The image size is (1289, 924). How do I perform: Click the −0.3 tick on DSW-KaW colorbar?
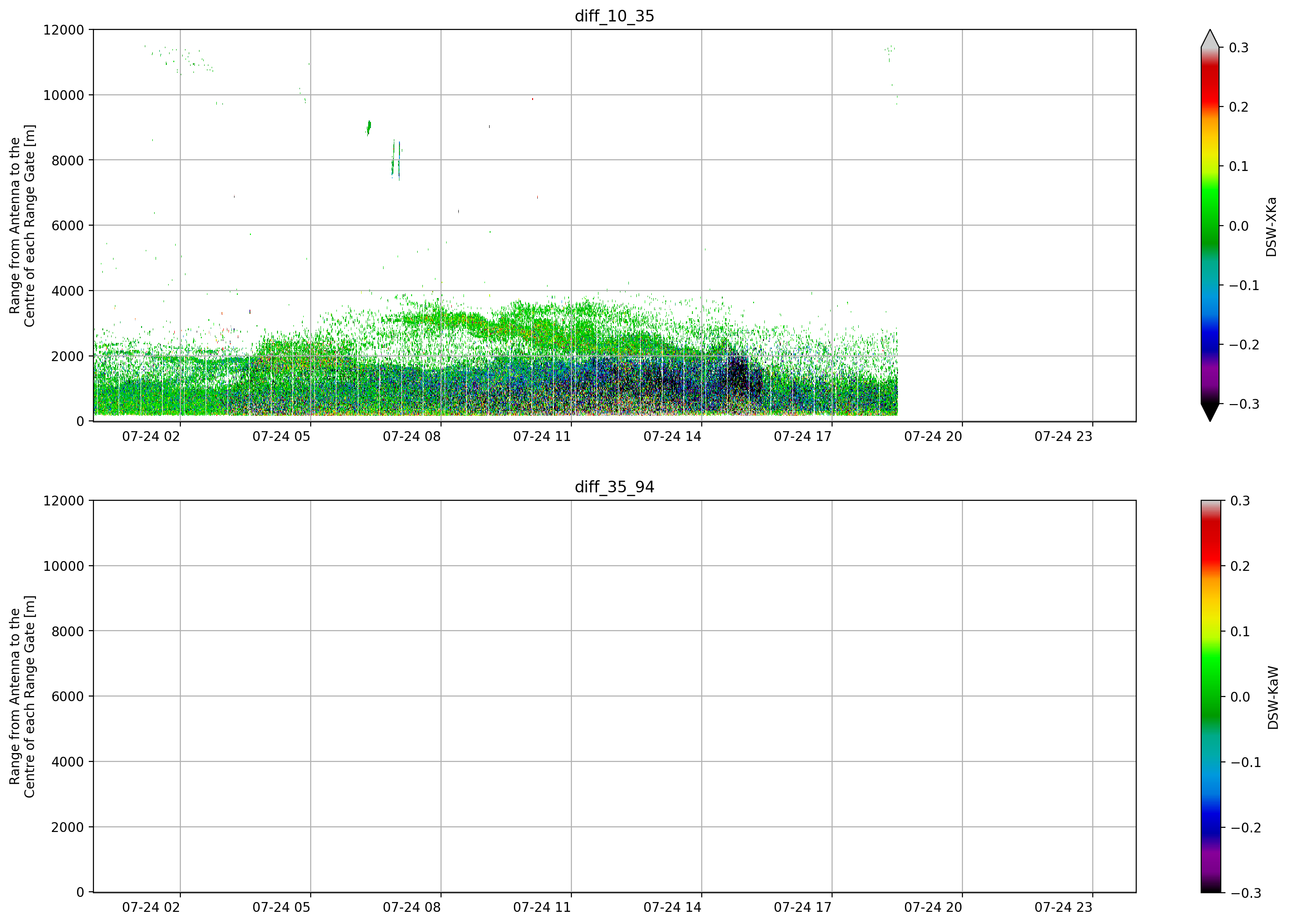pyautogui.click(x=1245, y=893)
